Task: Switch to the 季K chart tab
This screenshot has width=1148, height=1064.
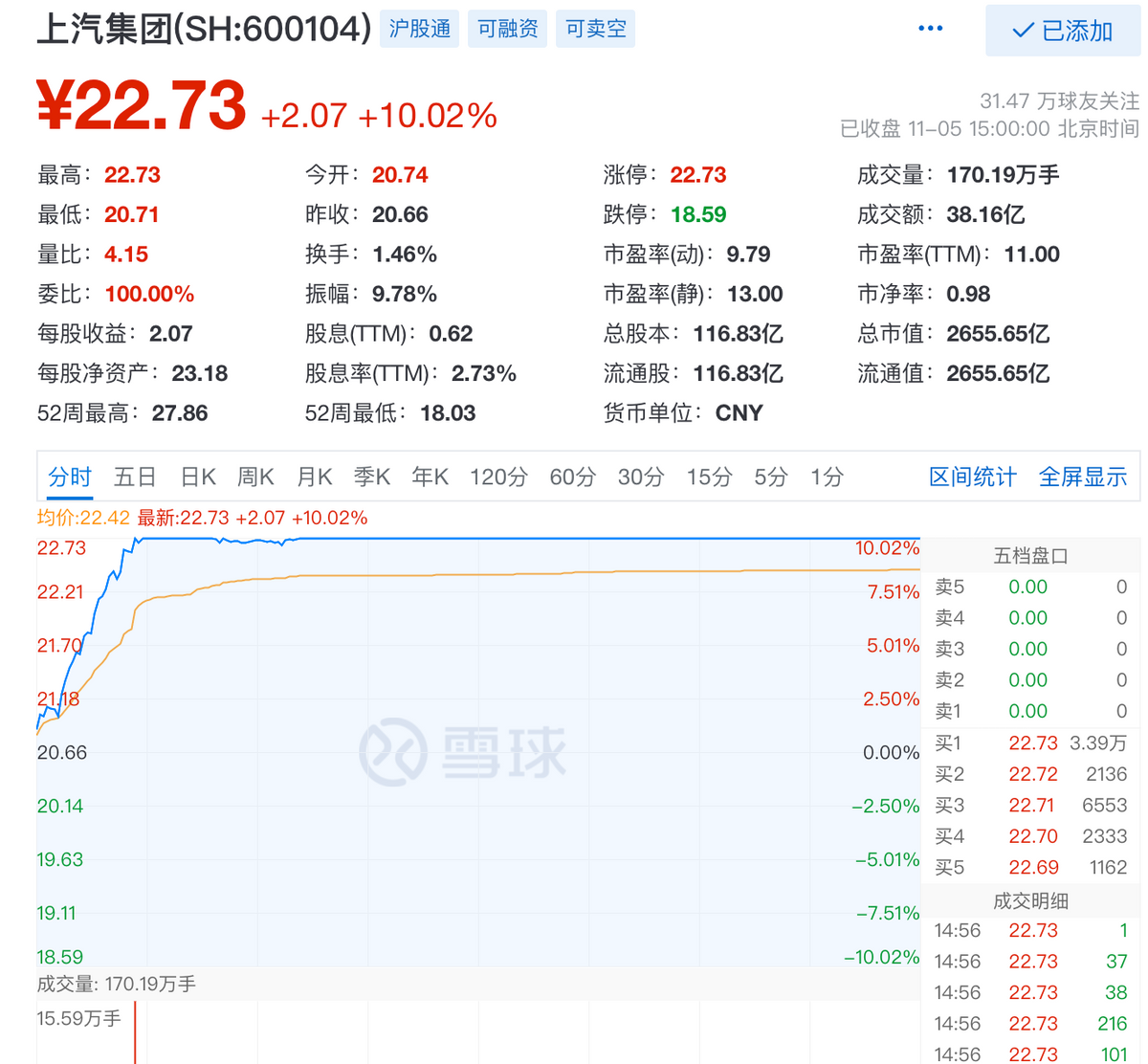Action: (x=371, y=477)
